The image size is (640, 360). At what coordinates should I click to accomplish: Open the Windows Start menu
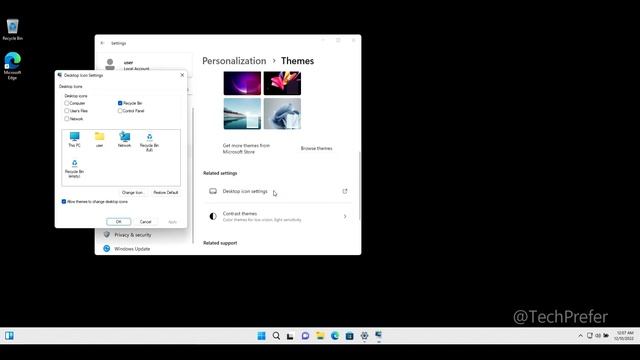[x=262, y=336]
